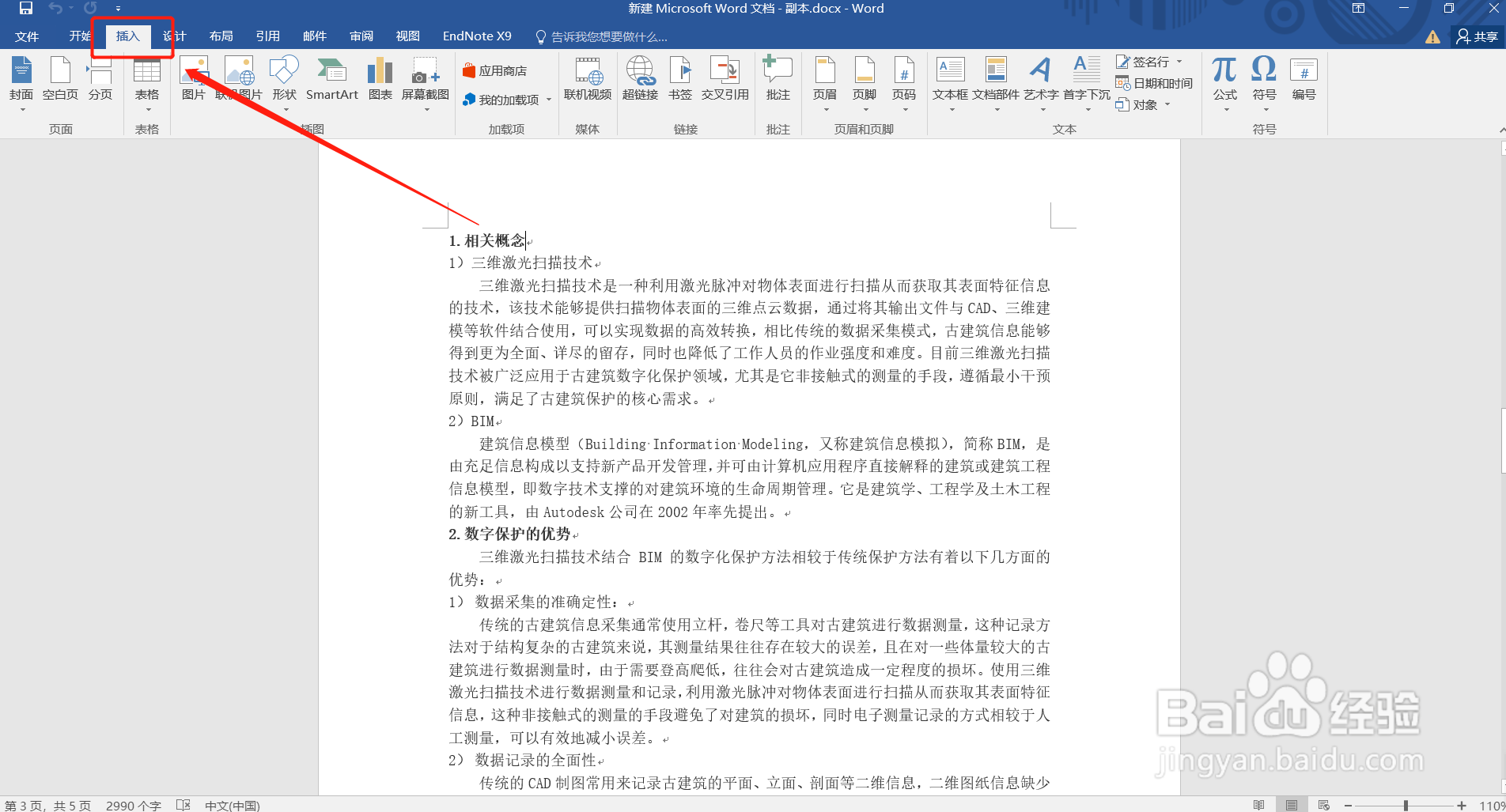Switch to the Review (审阅) tab
1506x812 pixels.
pyautogui.click(x=361, y=36)
